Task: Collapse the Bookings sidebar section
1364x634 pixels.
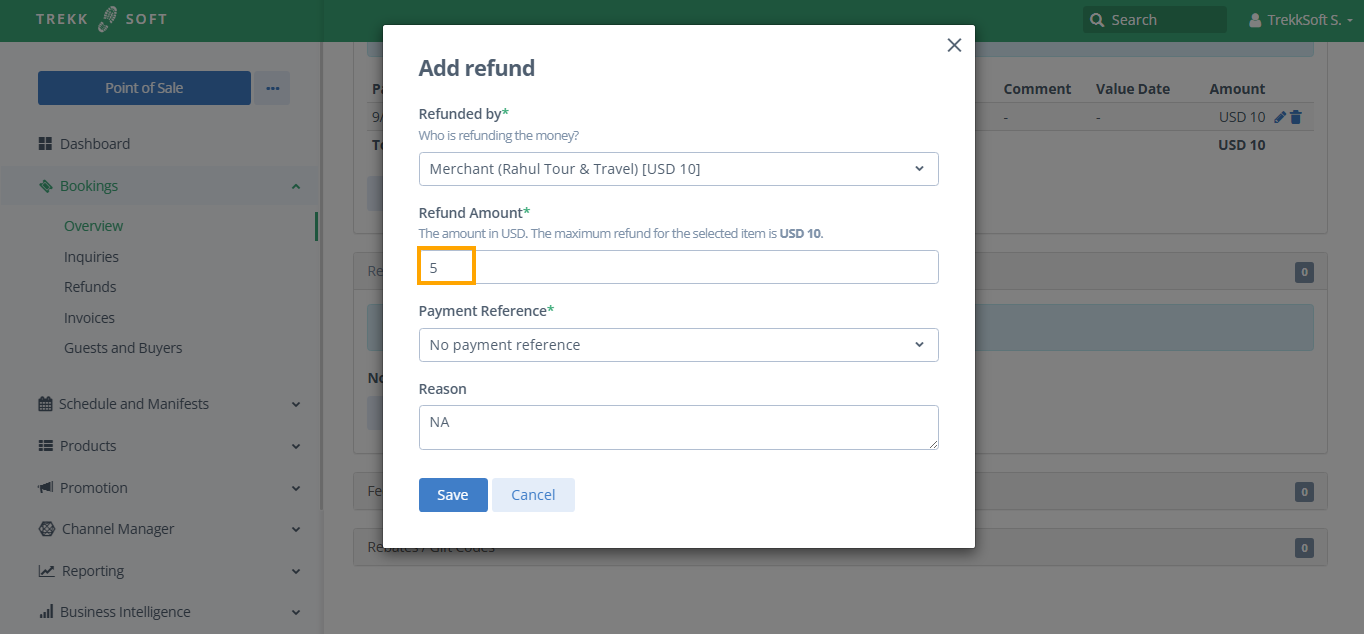Action: point(295,186)
